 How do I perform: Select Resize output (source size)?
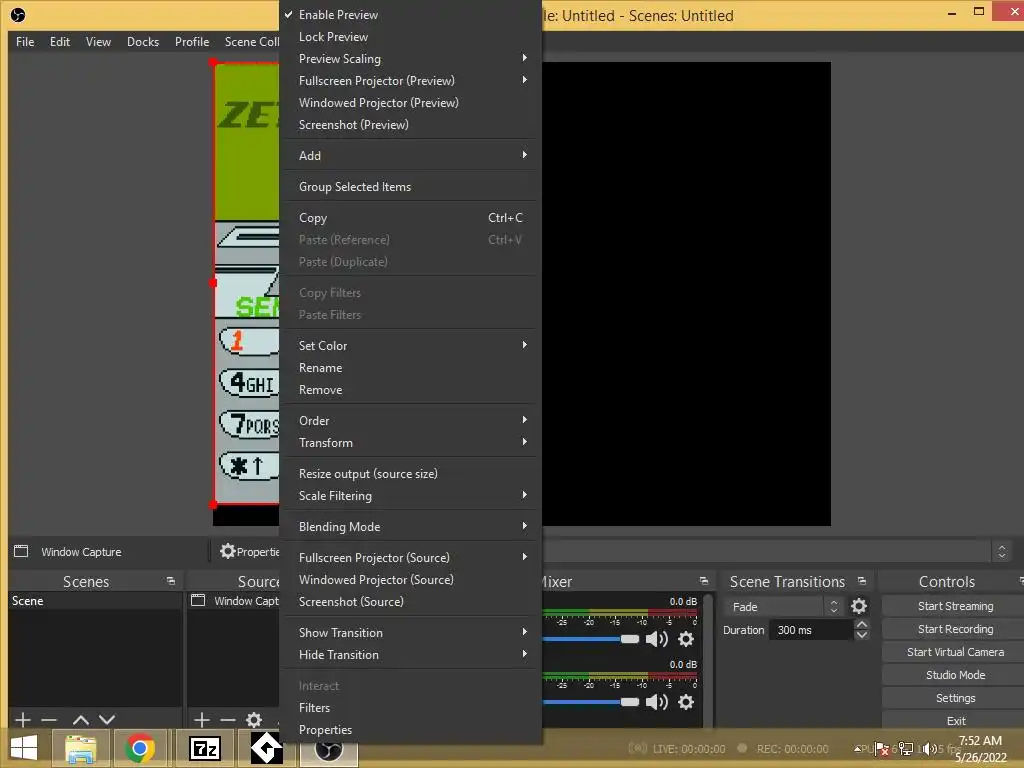pyautogui.click(x=411, y=473)
